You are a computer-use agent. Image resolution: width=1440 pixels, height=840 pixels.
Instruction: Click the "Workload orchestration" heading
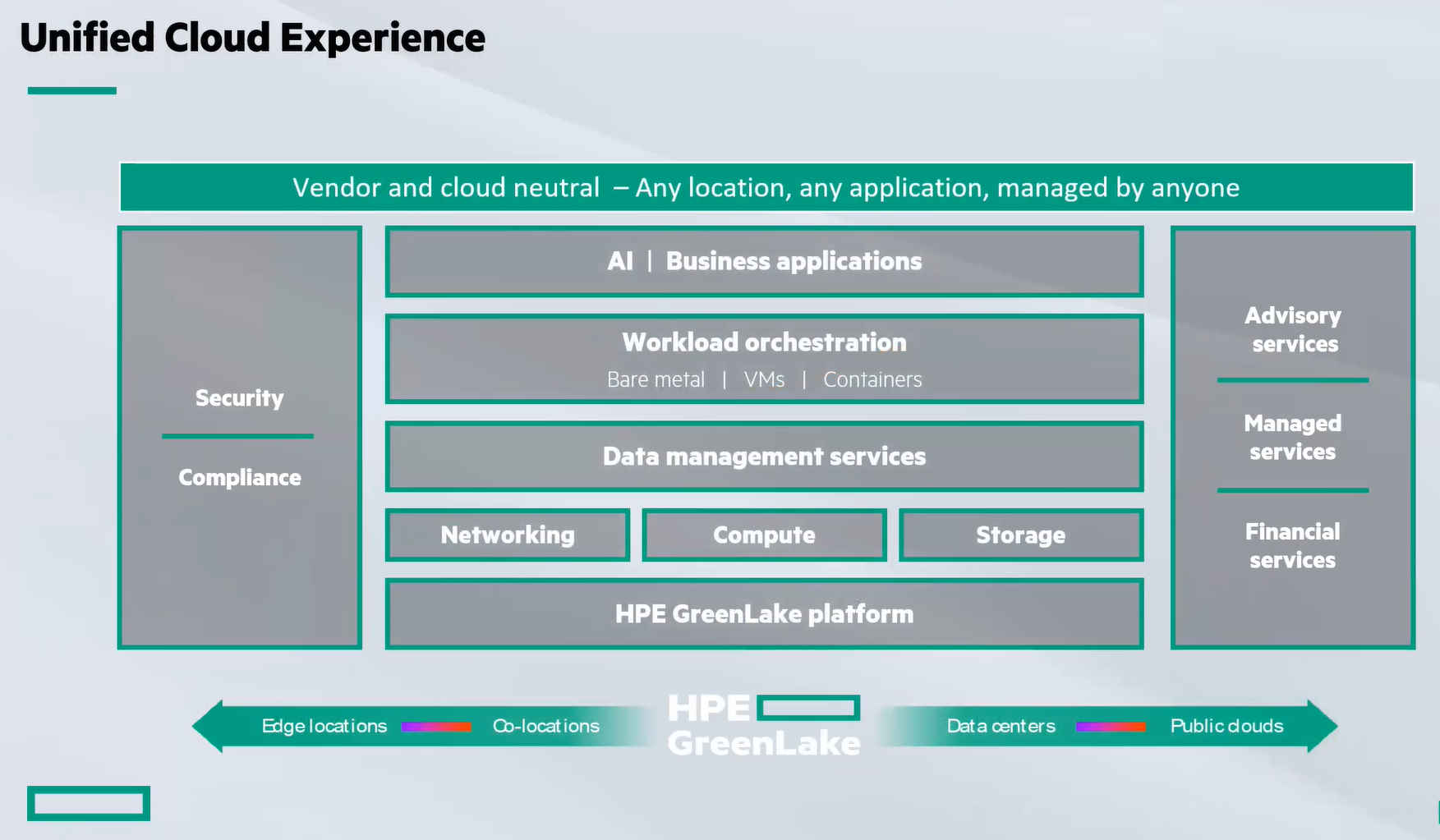764,342
